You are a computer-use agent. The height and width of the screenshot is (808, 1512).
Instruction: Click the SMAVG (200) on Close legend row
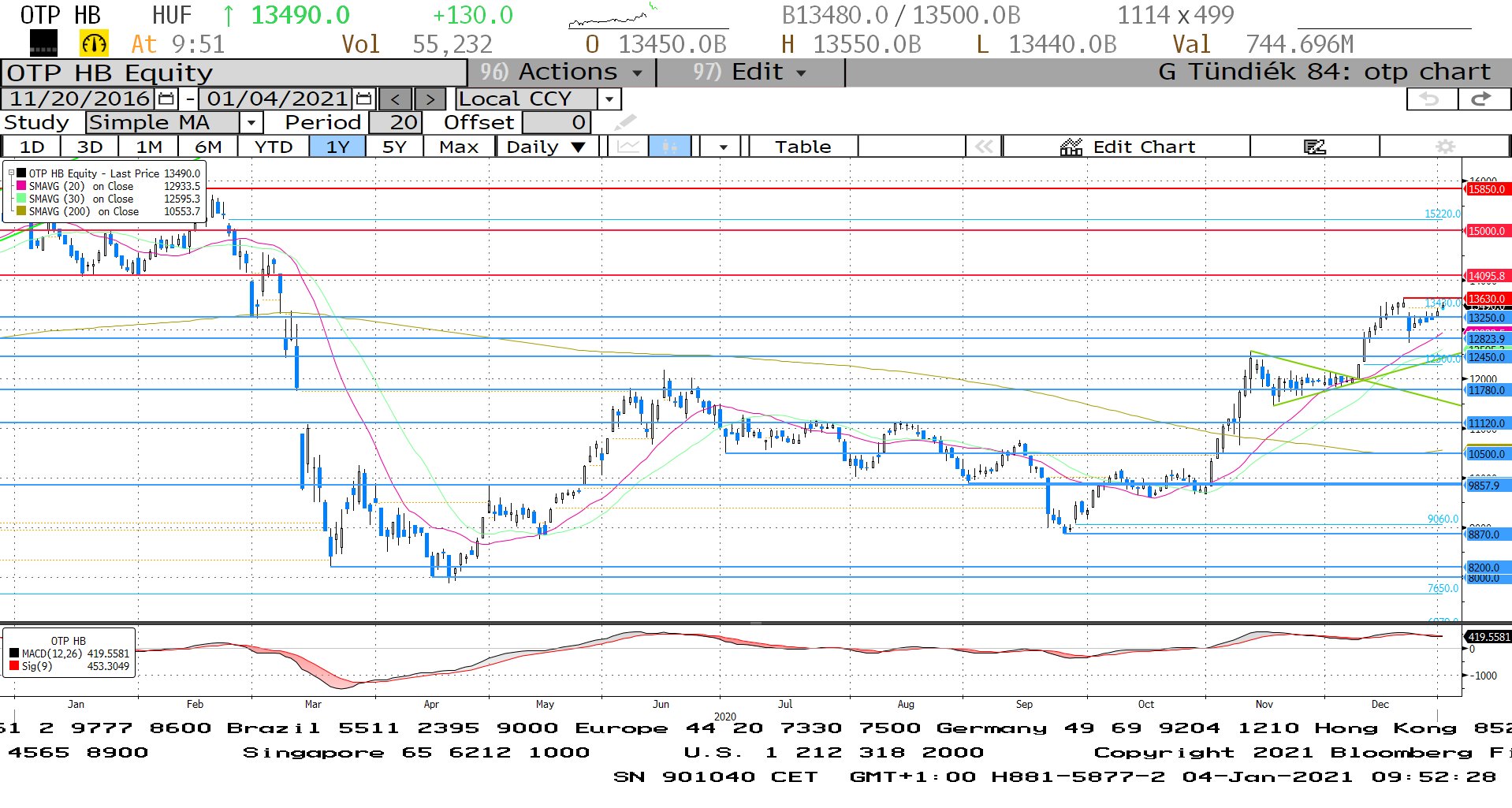(108, 211)
